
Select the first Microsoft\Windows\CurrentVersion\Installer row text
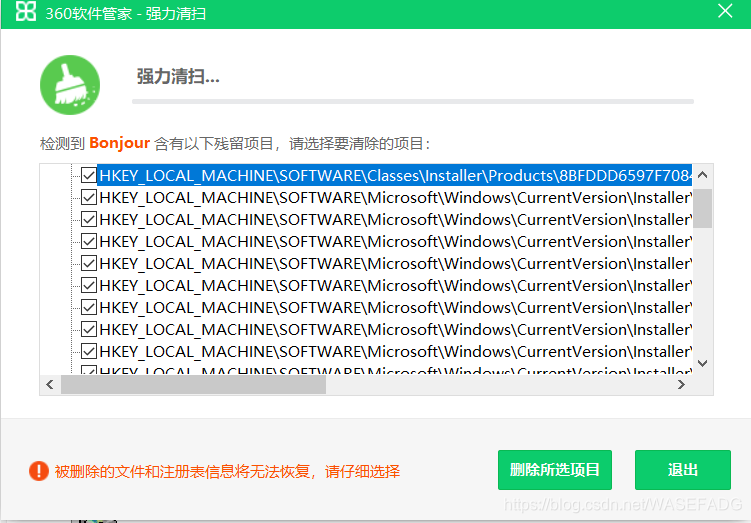click(395, 197)
